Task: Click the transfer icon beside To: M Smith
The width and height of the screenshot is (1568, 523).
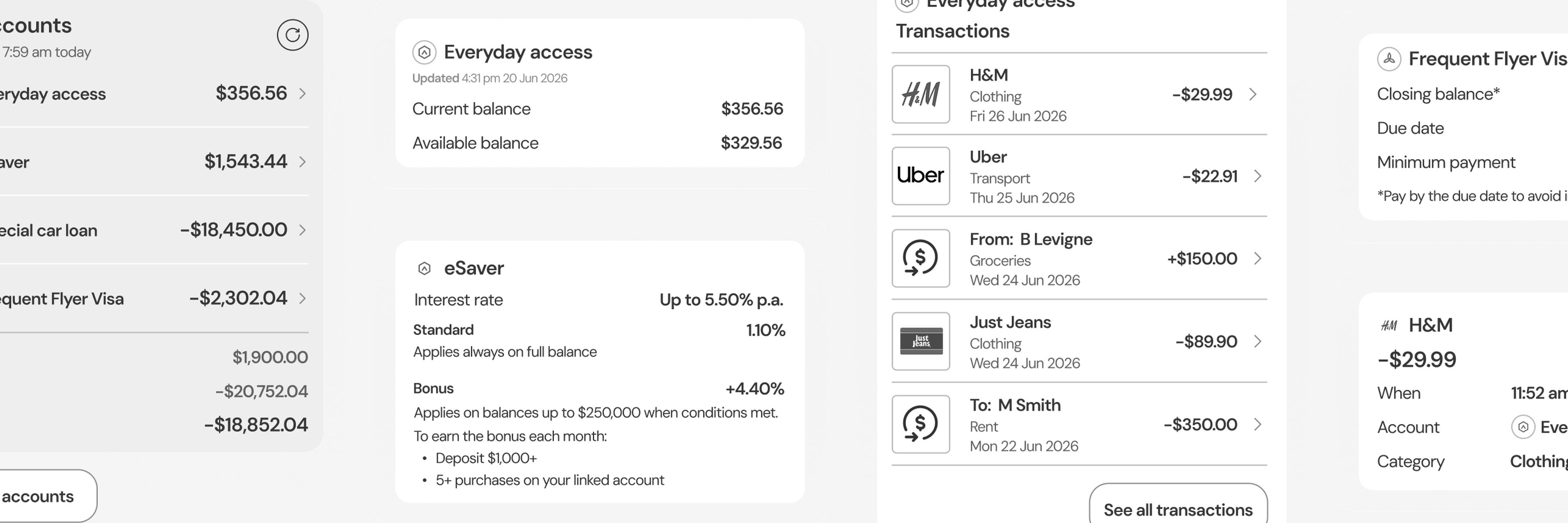Action: pyautogui.click(x=920, y=424)
